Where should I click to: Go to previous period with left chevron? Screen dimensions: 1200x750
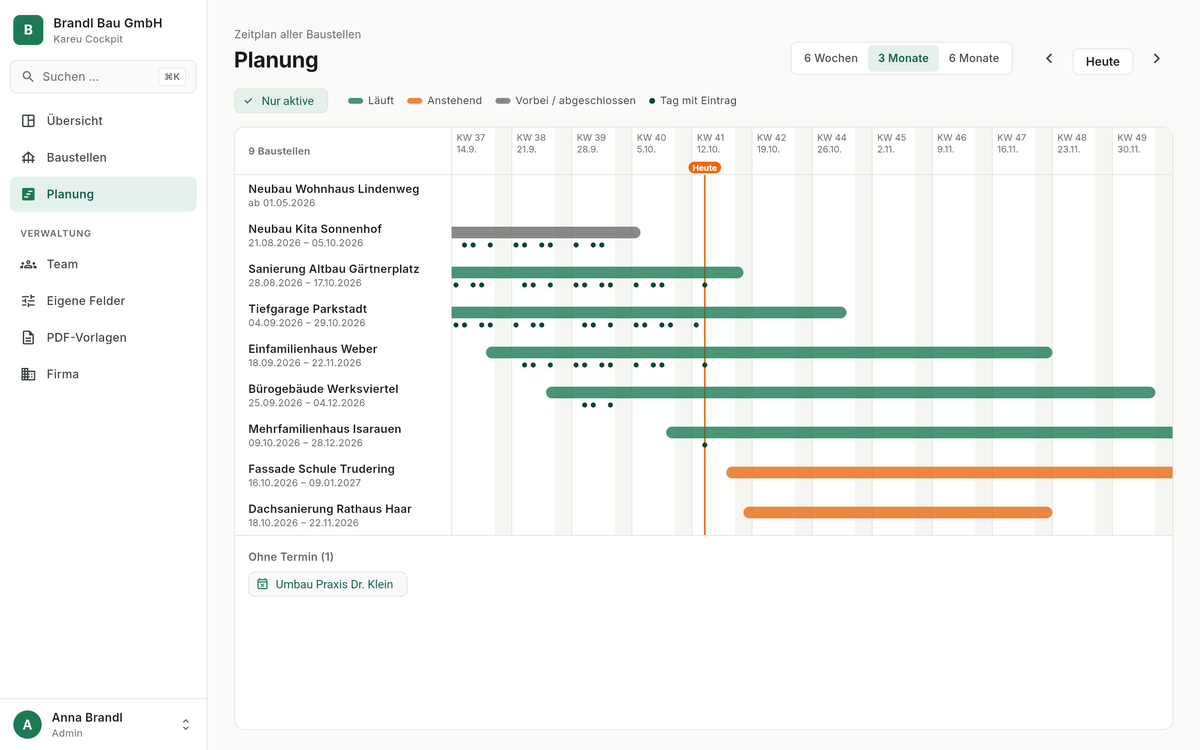point(1049,59)
